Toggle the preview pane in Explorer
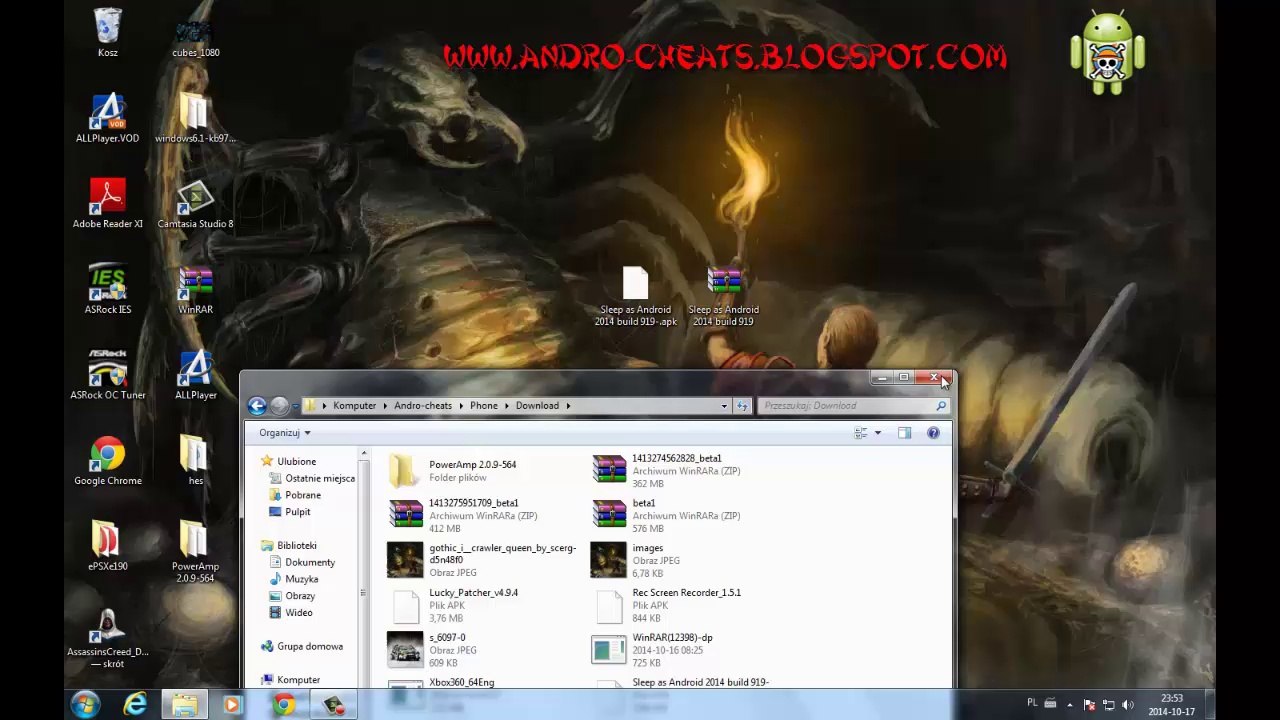Viewport: 1280px width, 720px height. pyautogui.click(x=904, y=433)
